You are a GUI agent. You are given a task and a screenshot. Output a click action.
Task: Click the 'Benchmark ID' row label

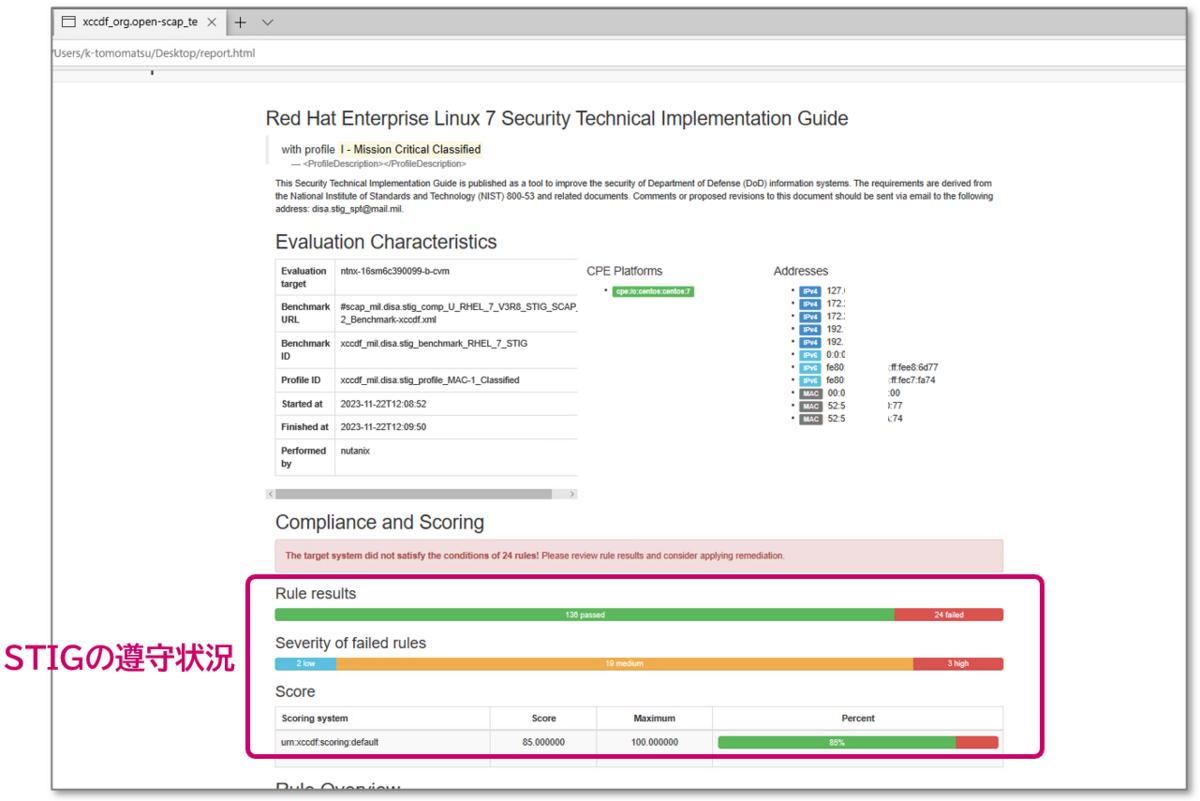pyautogui.click(x=305, y=349)
